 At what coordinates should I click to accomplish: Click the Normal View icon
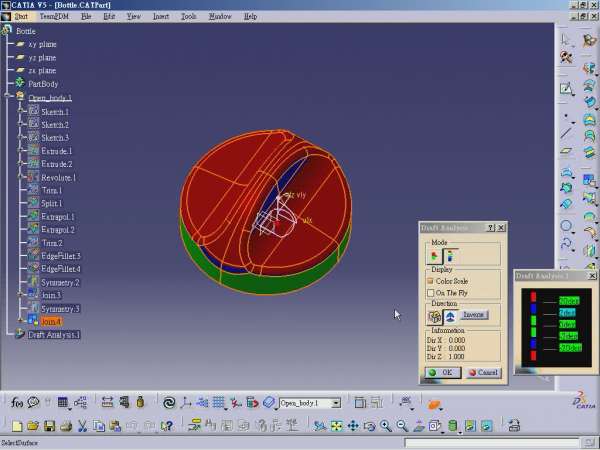coord(419,426)
